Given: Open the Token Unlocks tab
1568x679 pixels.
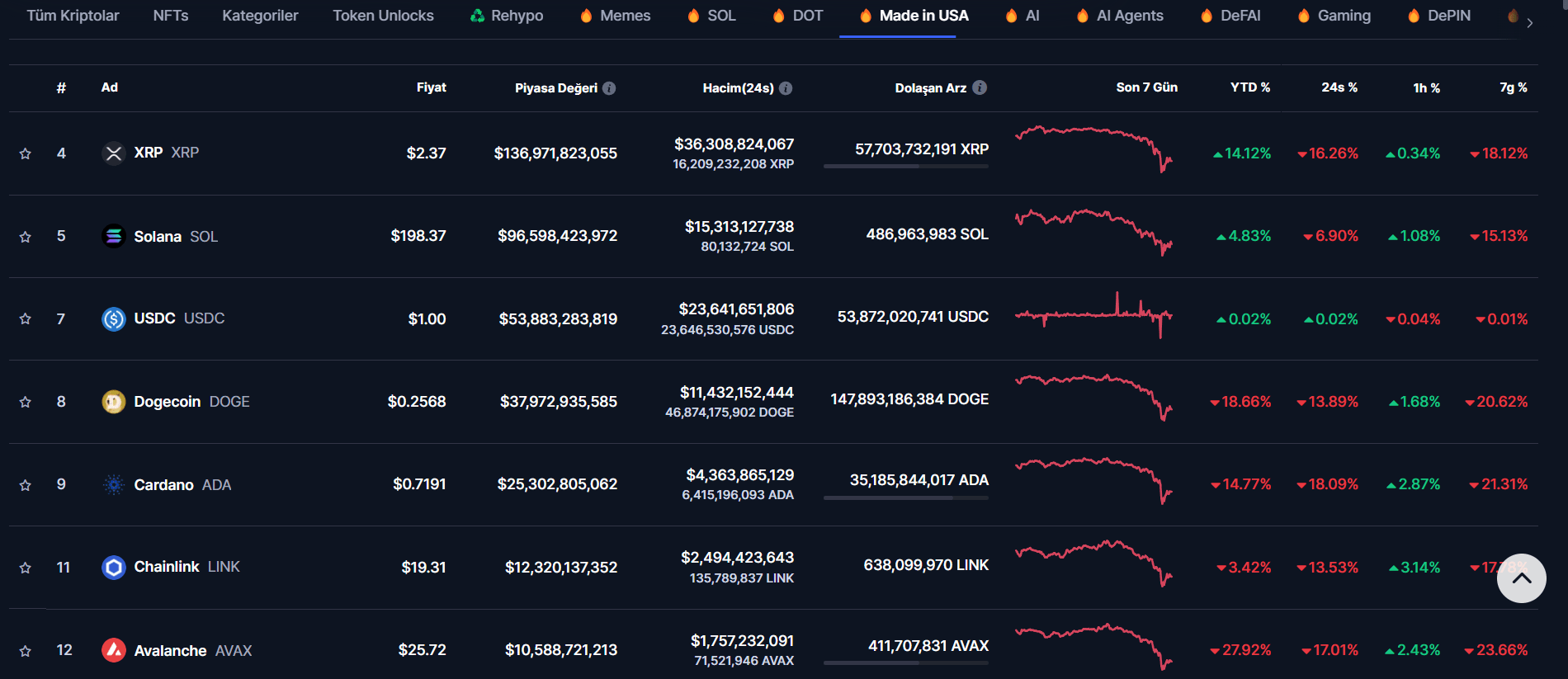Looking at the screenshot, I should 383,16.
